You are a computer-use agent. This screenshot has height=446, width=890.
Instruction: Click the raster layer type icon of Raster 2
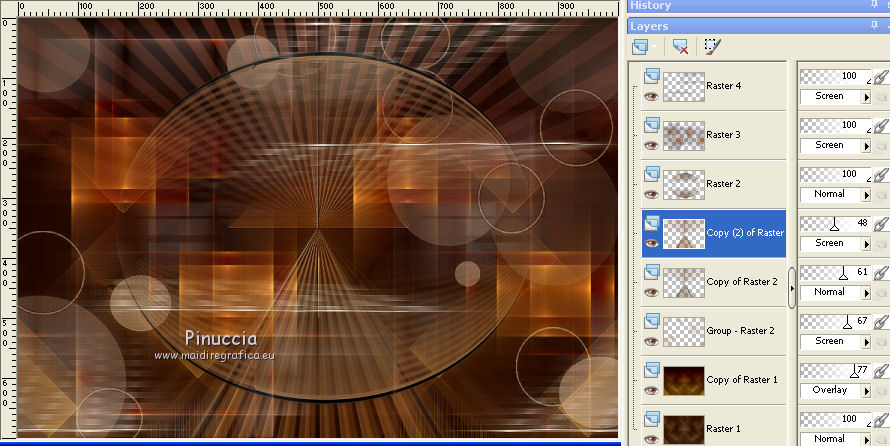click(x=652, y=173)
